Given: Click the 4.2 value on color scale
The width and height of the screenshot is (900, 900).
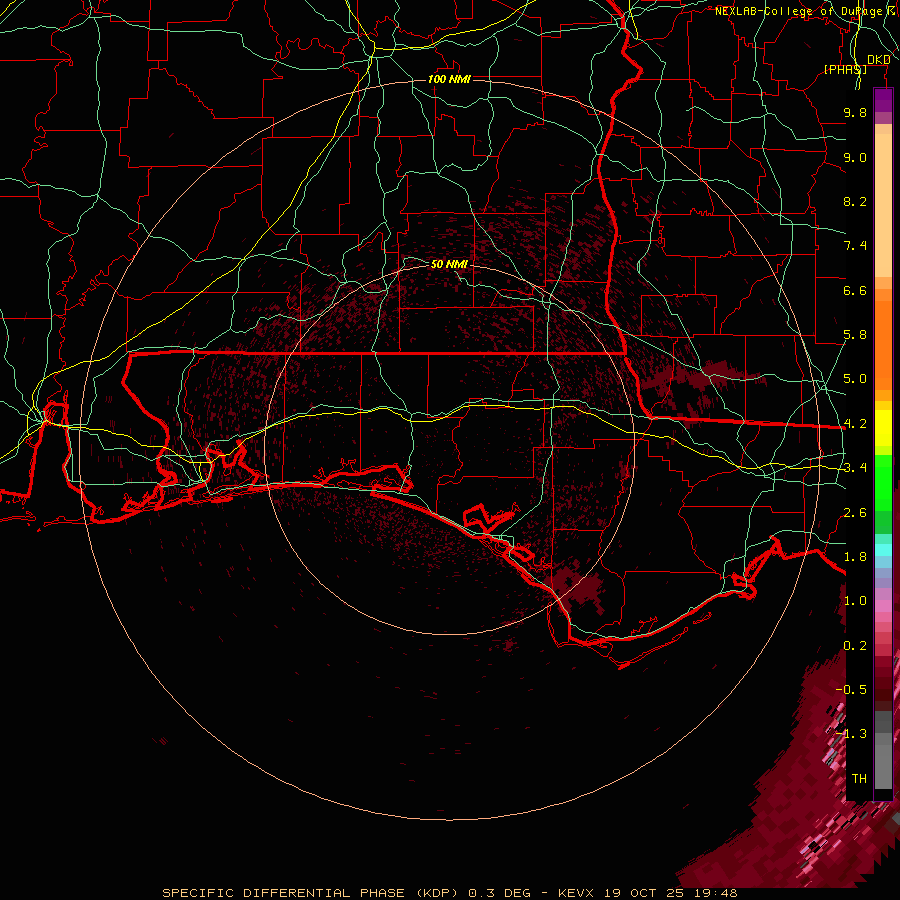Looking at the screenshot, I should [855, 424].
